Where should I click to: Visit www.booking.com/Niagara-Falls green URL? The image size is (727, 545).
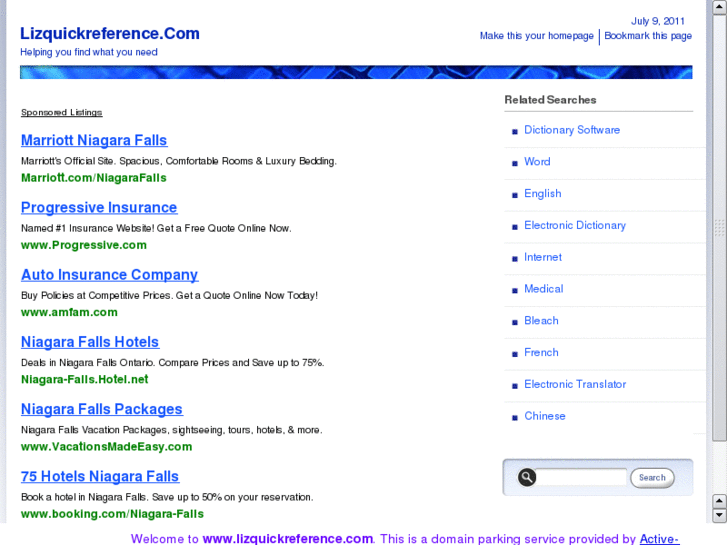click(112, 514)
